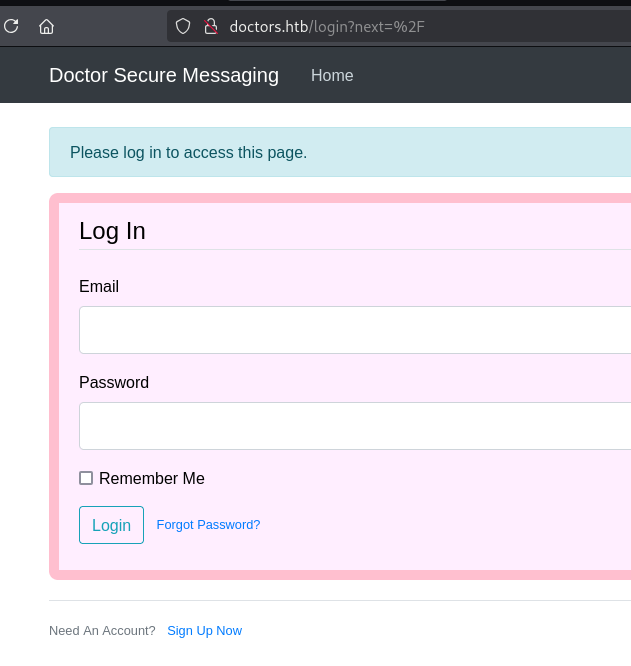631x666 pixels.
Task: Click the Password field label
Action: 114,382
